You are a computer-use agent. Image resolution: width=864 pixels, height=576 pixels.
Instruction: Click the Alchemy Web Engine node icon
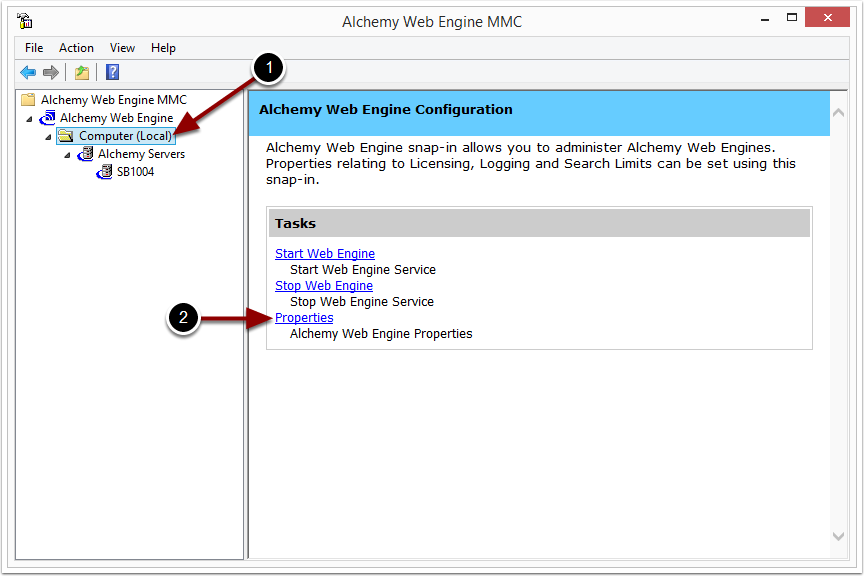47,117
